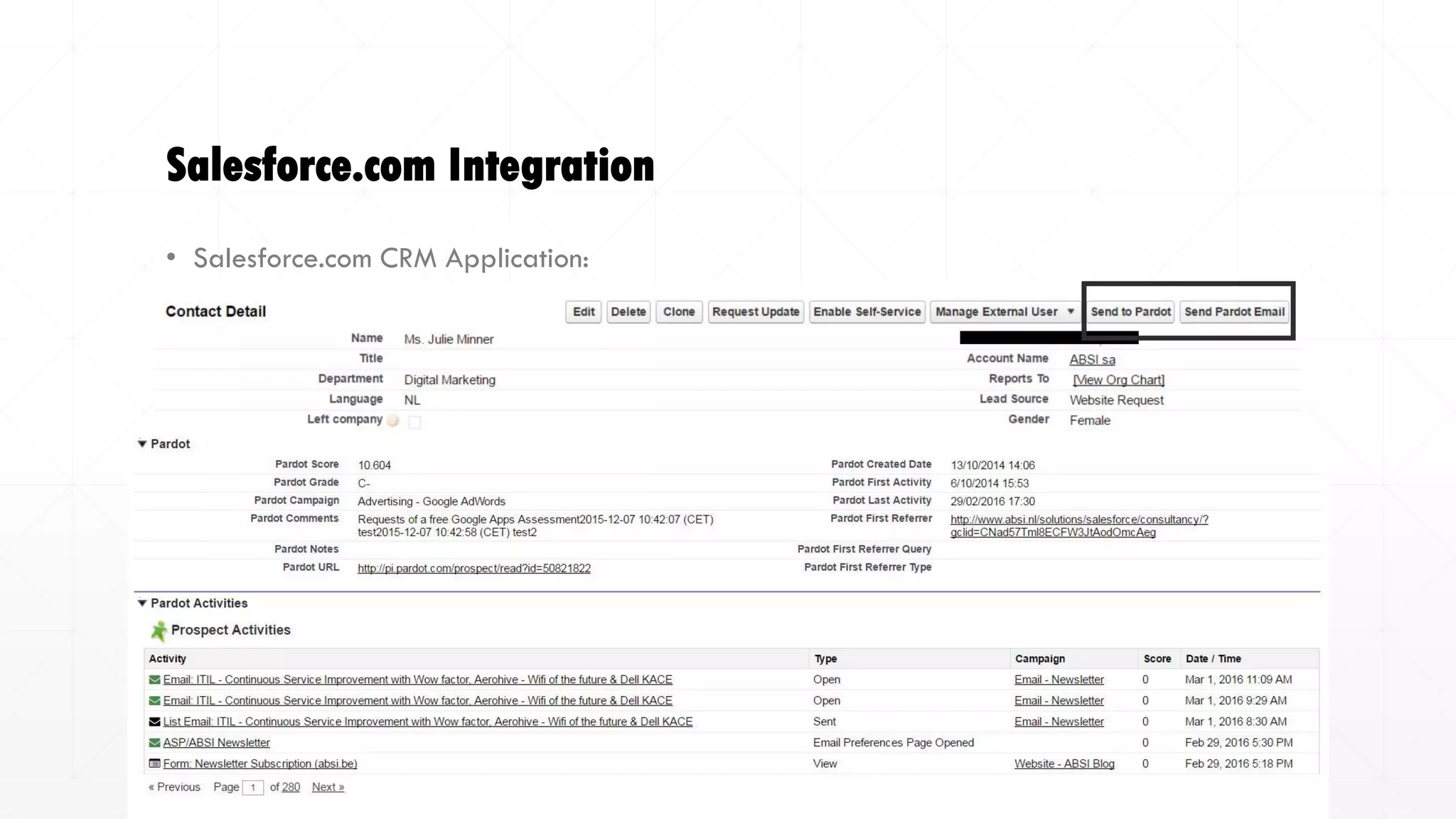Select the Pardot Score value 10.604
The height and width of the screenshot is (819, 1456).
(x=375, y=465)
